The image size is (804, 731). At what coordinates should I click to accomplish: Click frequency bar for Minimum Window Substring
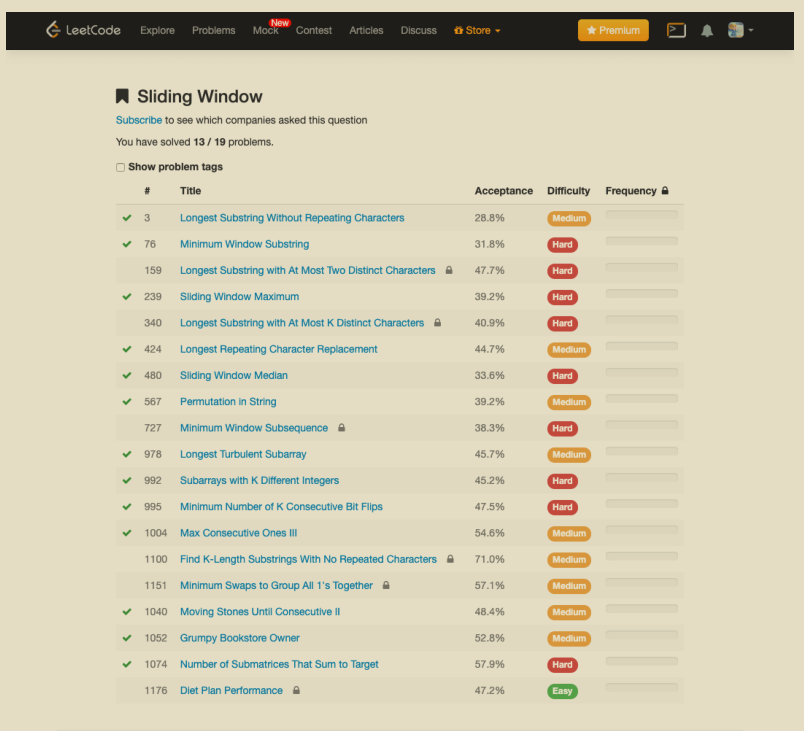pyautogui.click(x=641, y=241)
